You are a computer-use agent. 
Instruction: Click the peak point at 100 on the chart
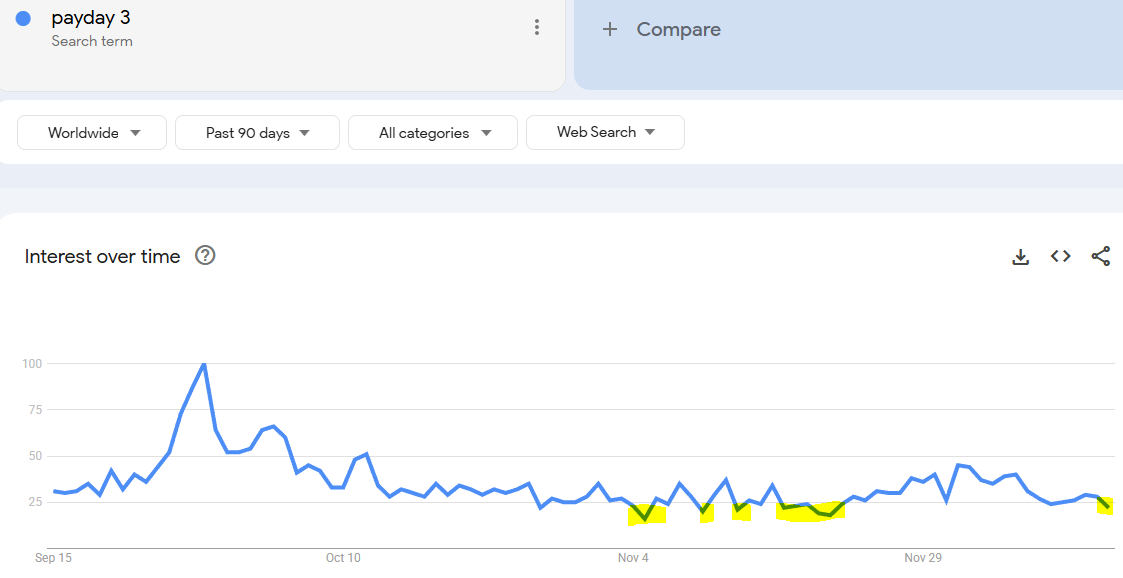coord(204,364)
